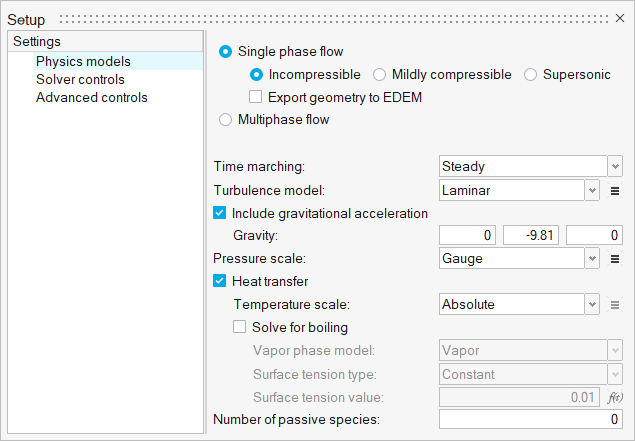This screenshot has height=441, width=635.
Task: Choose Mildly compressible flow option
Action: 380,75
